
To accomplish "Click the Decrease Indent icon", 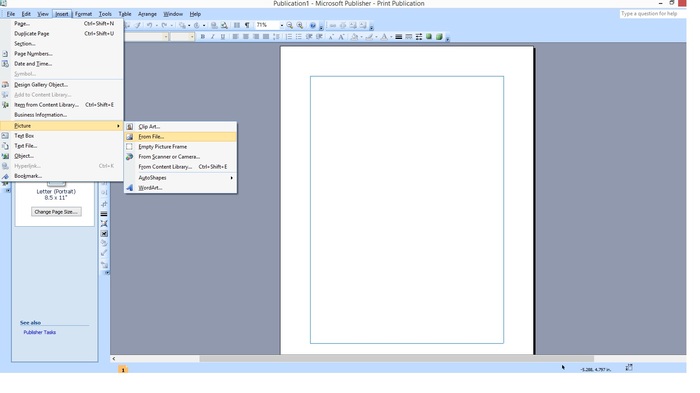I will pyautogui.click(x=309, y=37).
